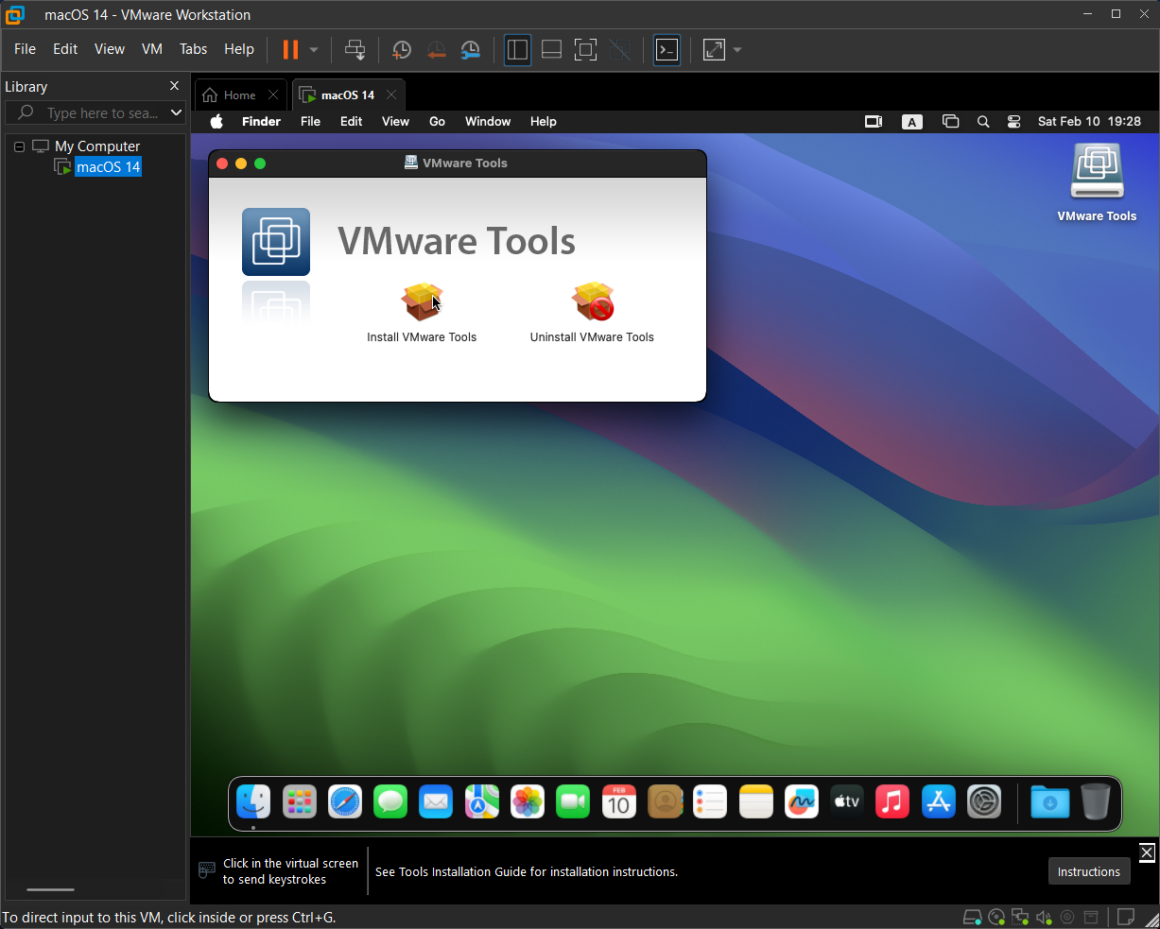Open the Tabs menu
This screenshot has height=929, width=1160.
(193, 49)
